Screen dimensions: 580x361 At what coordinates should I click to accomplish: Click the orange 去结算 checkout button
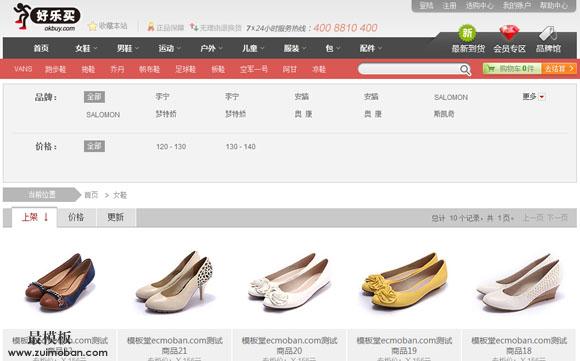559,69
